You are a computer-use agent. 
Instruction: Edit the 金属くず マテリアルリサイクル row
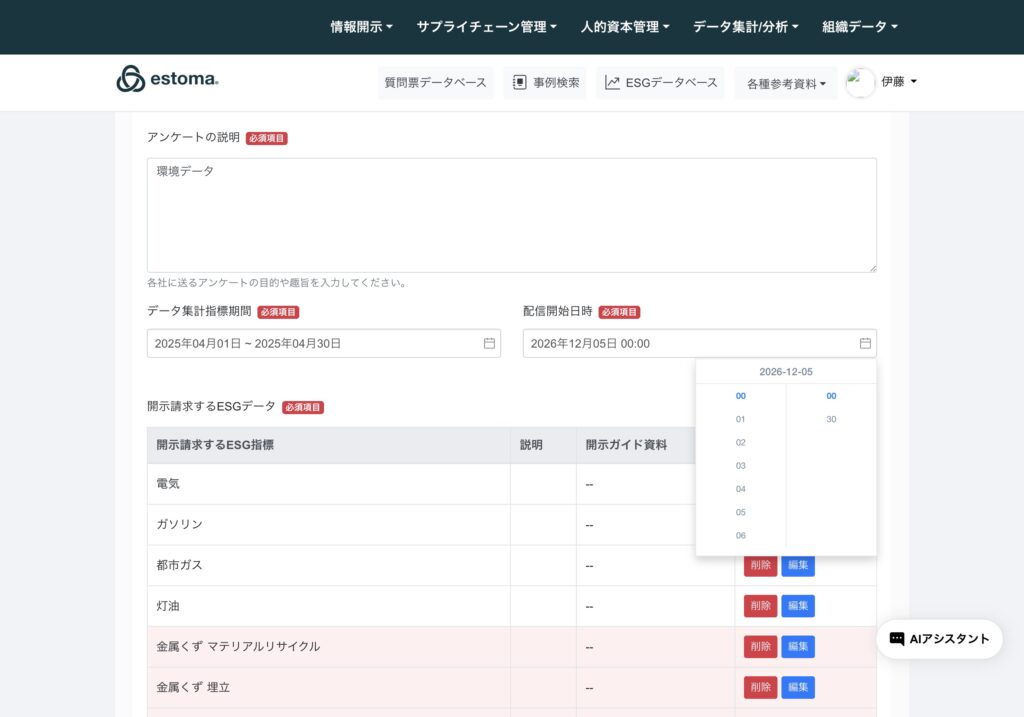point(798,647)
